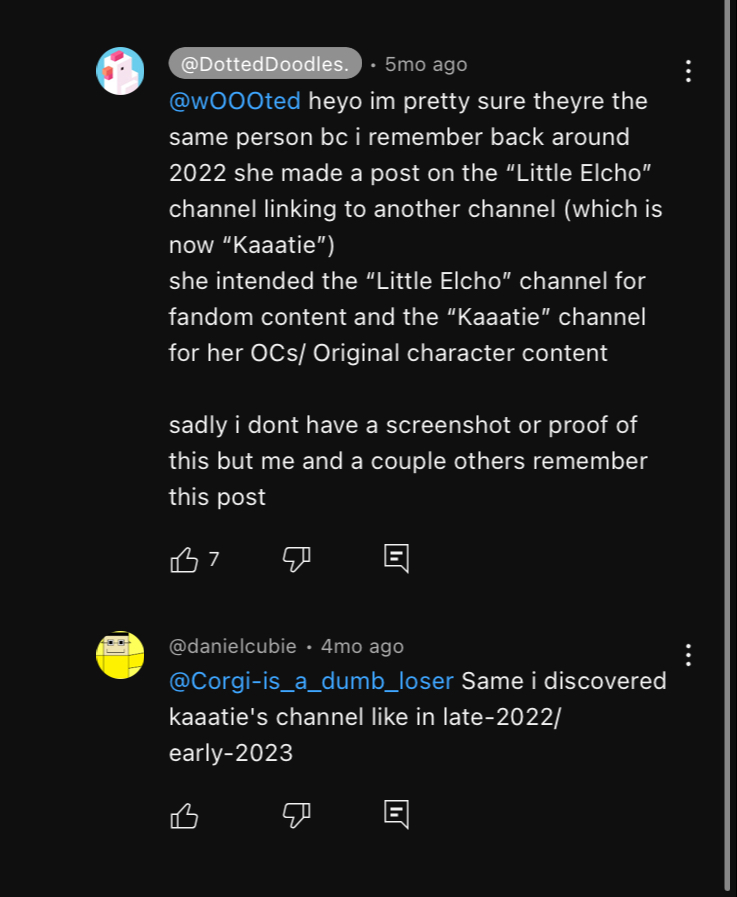Open the DottedDoodles chicken avatar profile

point(120,71)
